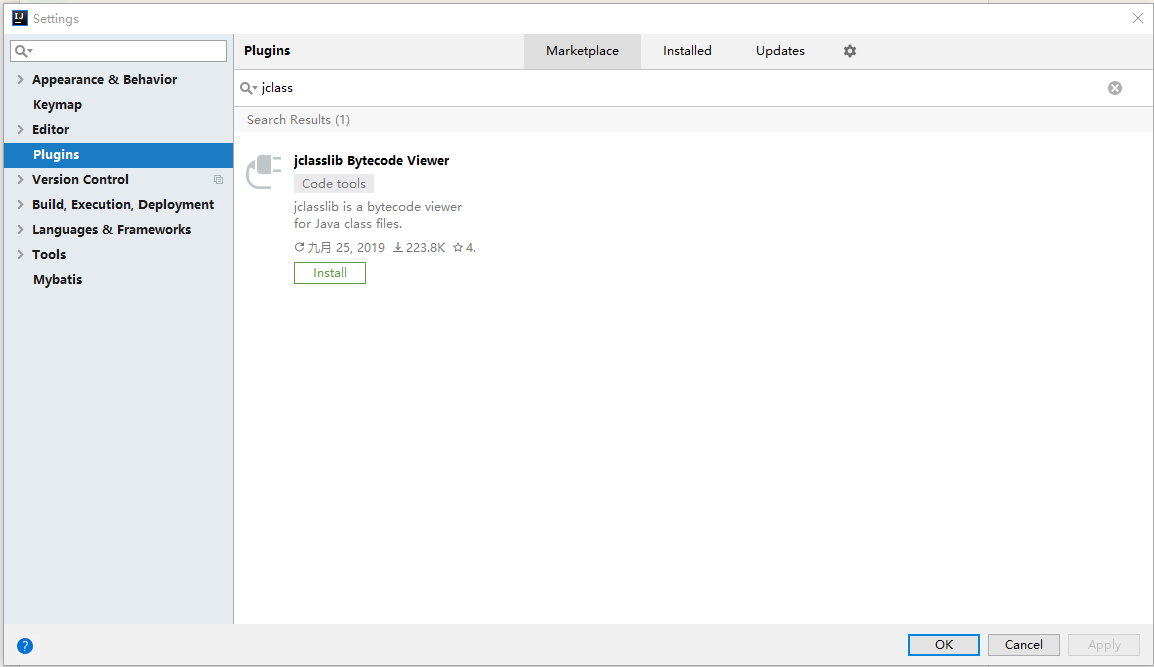
Task: Switch to the Marketplace tab
Action: pyautogui.click(x=582, y=51)
